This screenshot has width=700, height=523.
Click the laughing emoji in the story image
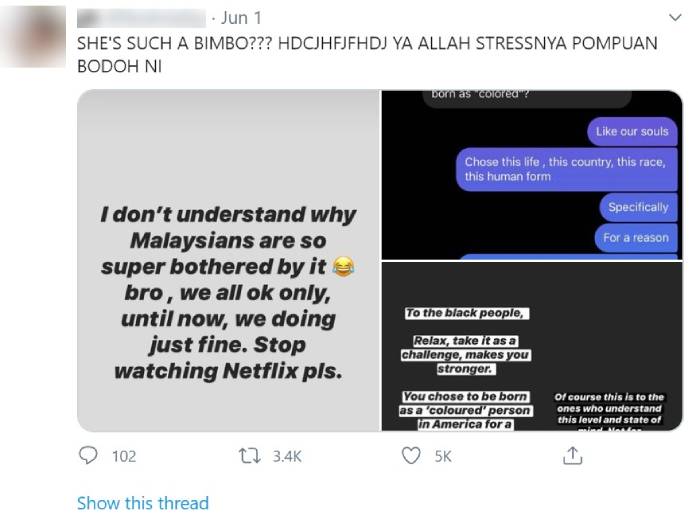tap(343, 266)
